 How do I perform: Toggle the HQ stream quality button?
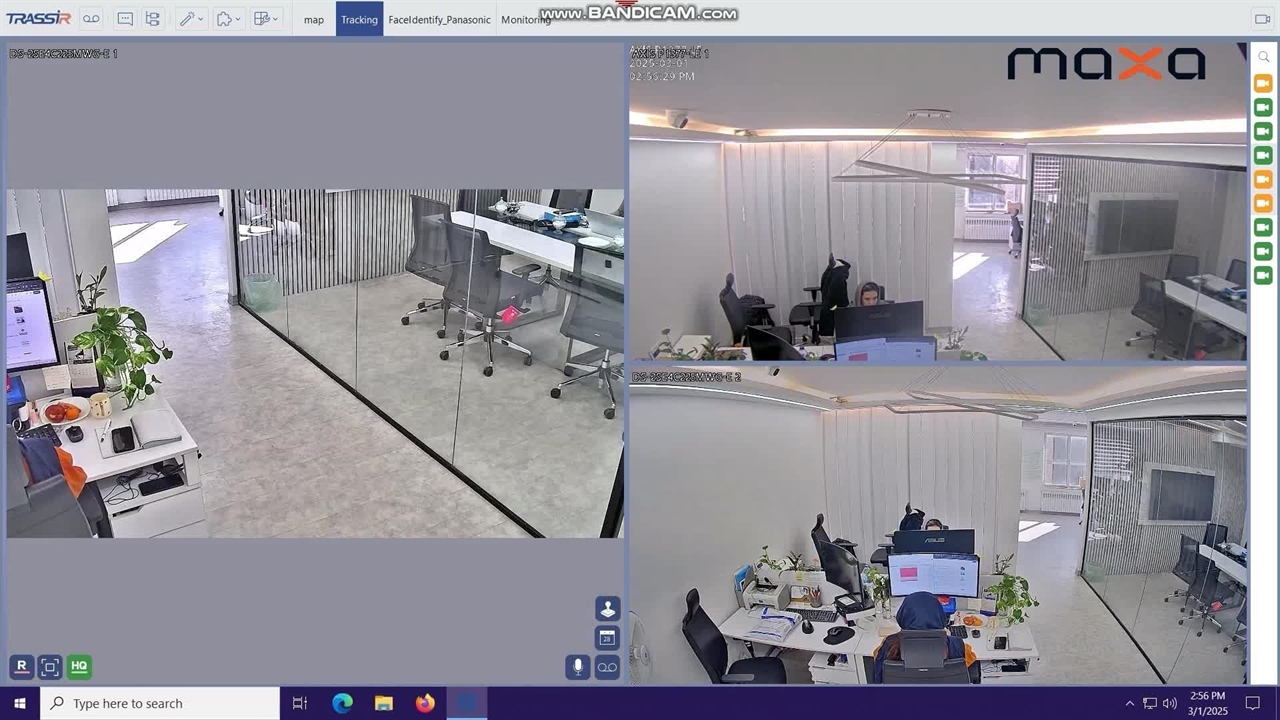coord(78,666)
